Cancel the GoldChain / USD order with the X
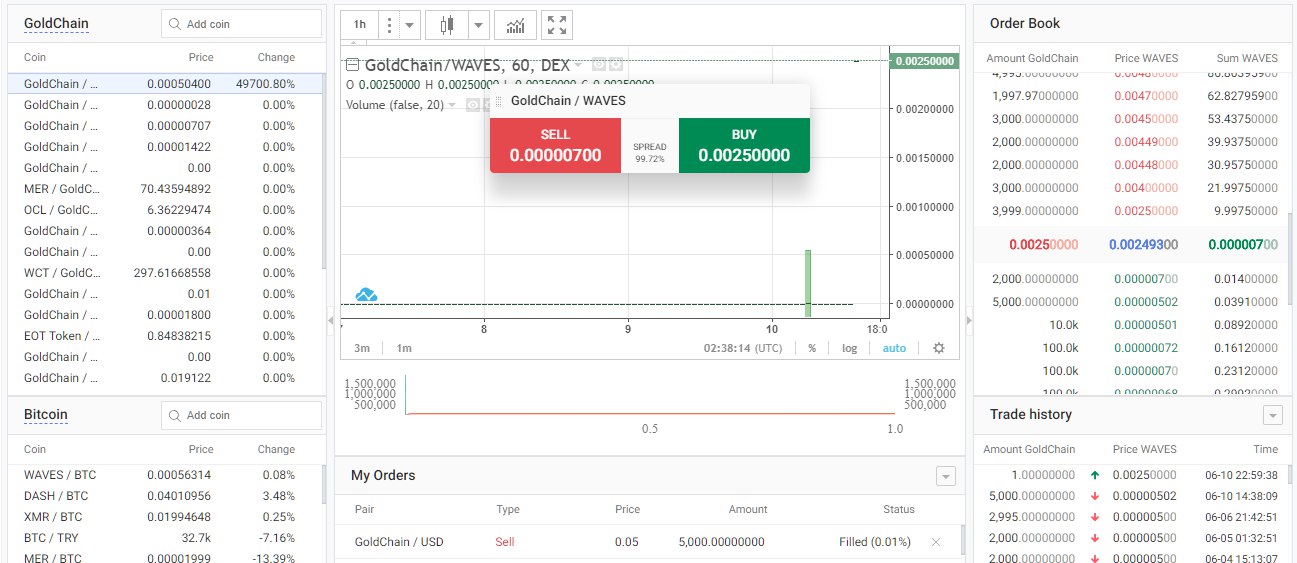Viewport: 1297px width, 563px height. pos(936,542)
